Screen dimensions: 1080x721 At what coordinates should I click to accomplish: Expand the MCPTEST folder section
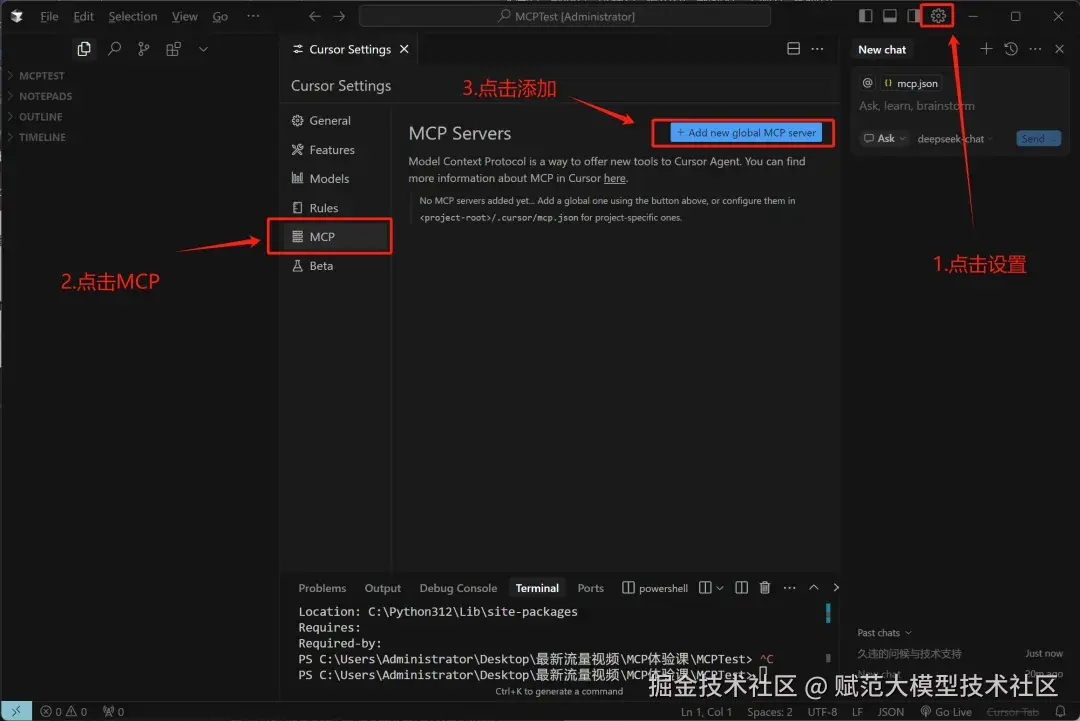point(41,76)
